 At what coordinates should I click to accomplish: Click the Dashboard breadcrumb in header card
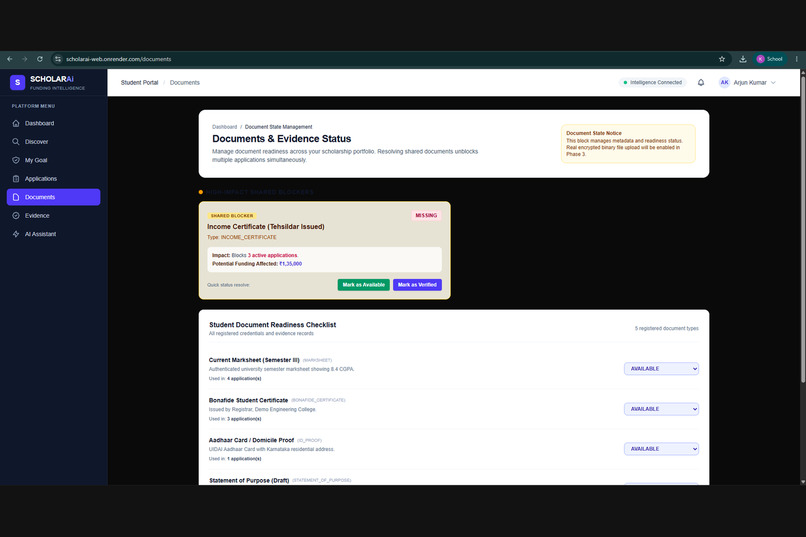(x=225, y=127)
